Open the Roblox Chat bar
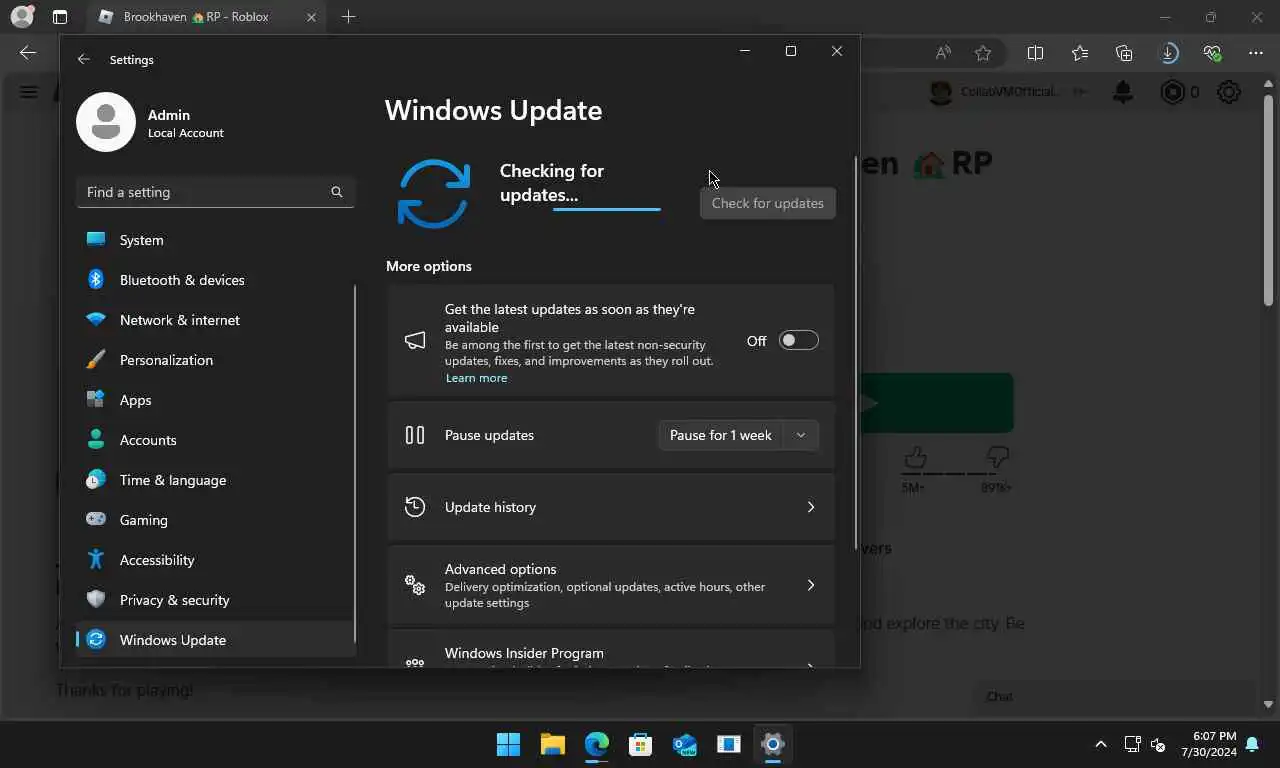The height and width of the screenshot is (768, 1280). click(1115, 697)
